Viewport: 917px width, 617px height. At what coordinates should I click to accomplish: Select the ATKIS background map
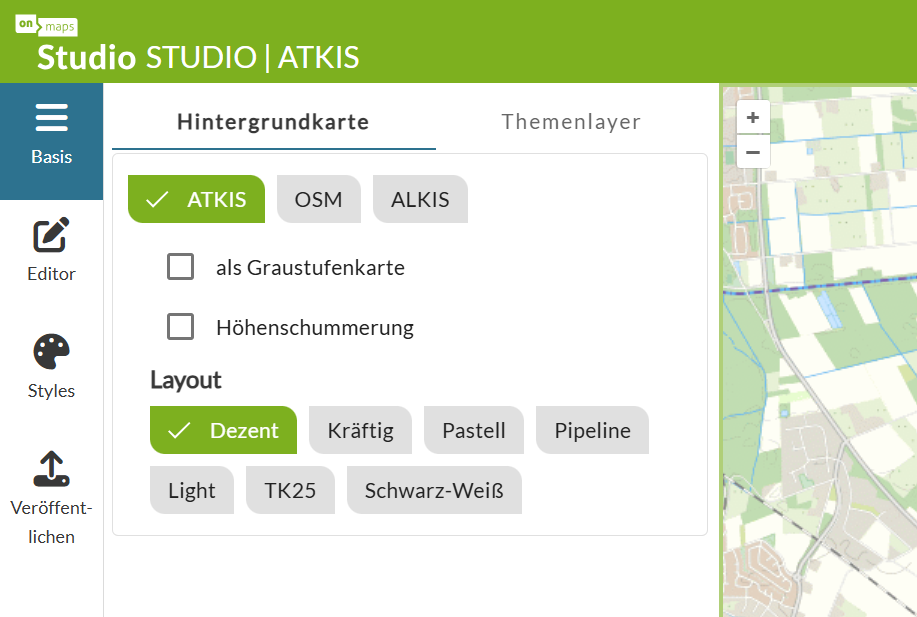pyautogui.click(x=197, y=199)
